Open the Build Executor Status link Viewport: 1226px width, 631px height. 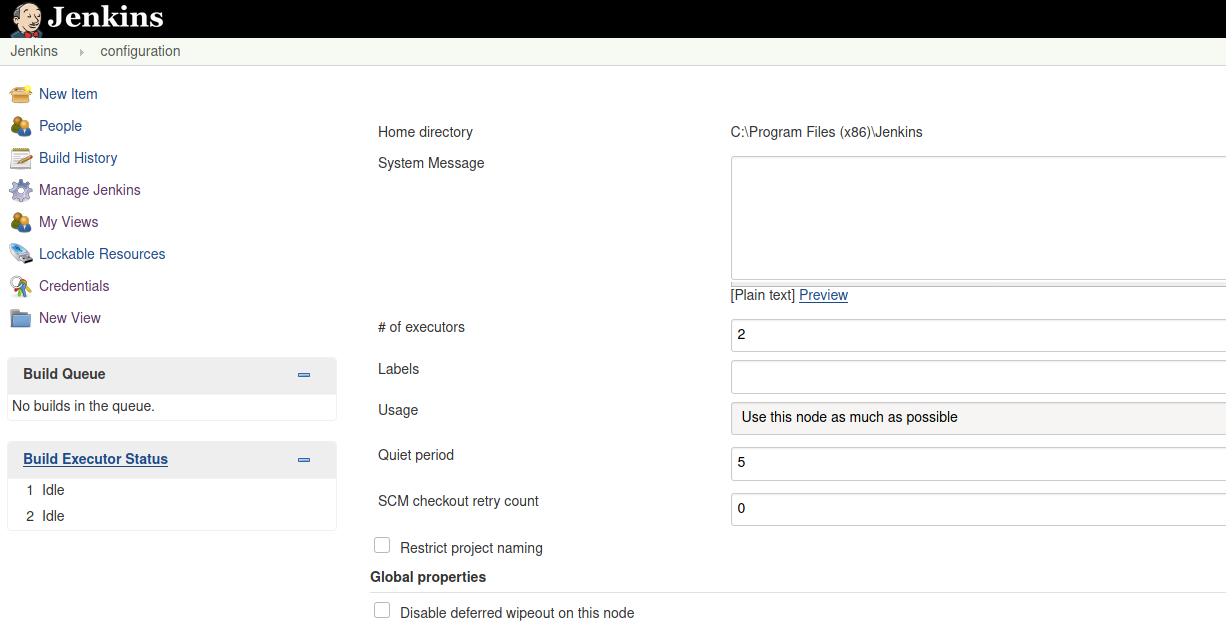95,459
